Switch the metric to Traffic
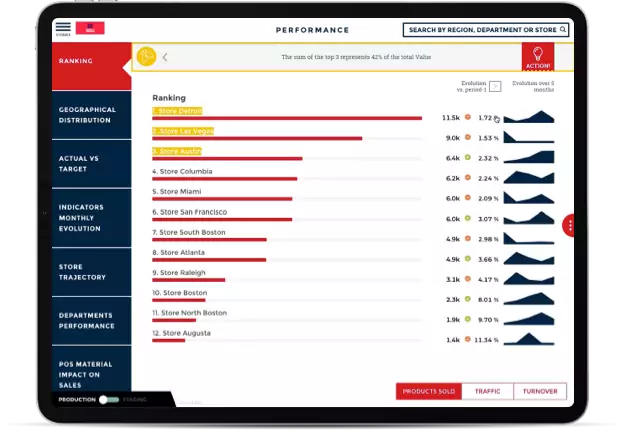This screenshot has width=624, height=430. [x=487, y=392]
